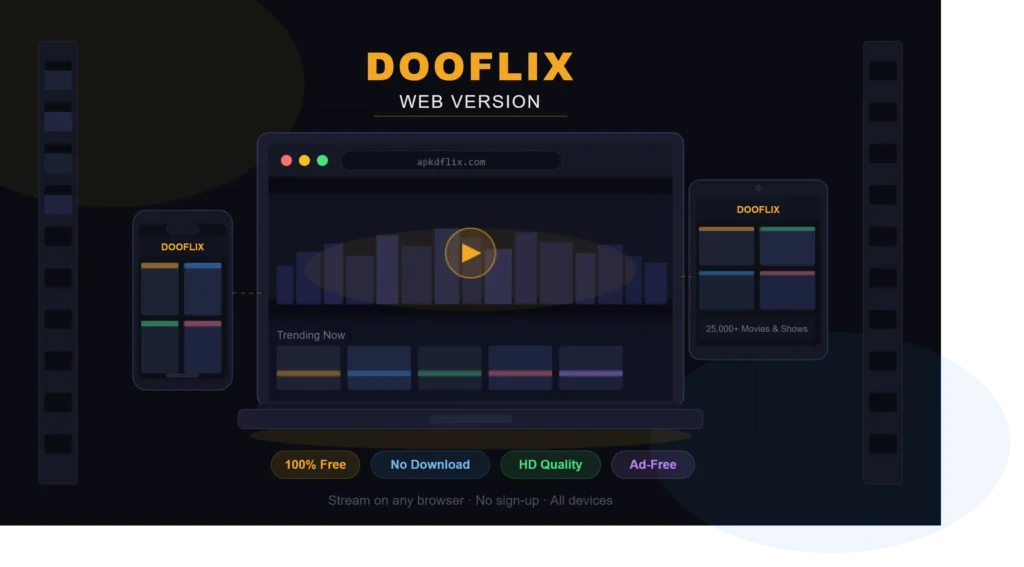Open trending thumbnail with orange bar
Viewport: 1024px width, 567px height.
(x=309, y=368)
